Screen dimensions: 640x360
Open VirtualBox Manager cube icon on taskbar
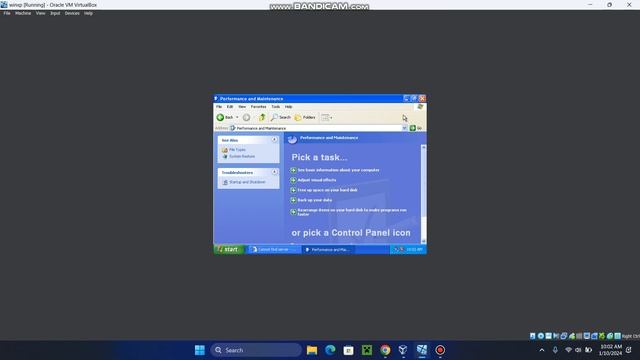403,350
